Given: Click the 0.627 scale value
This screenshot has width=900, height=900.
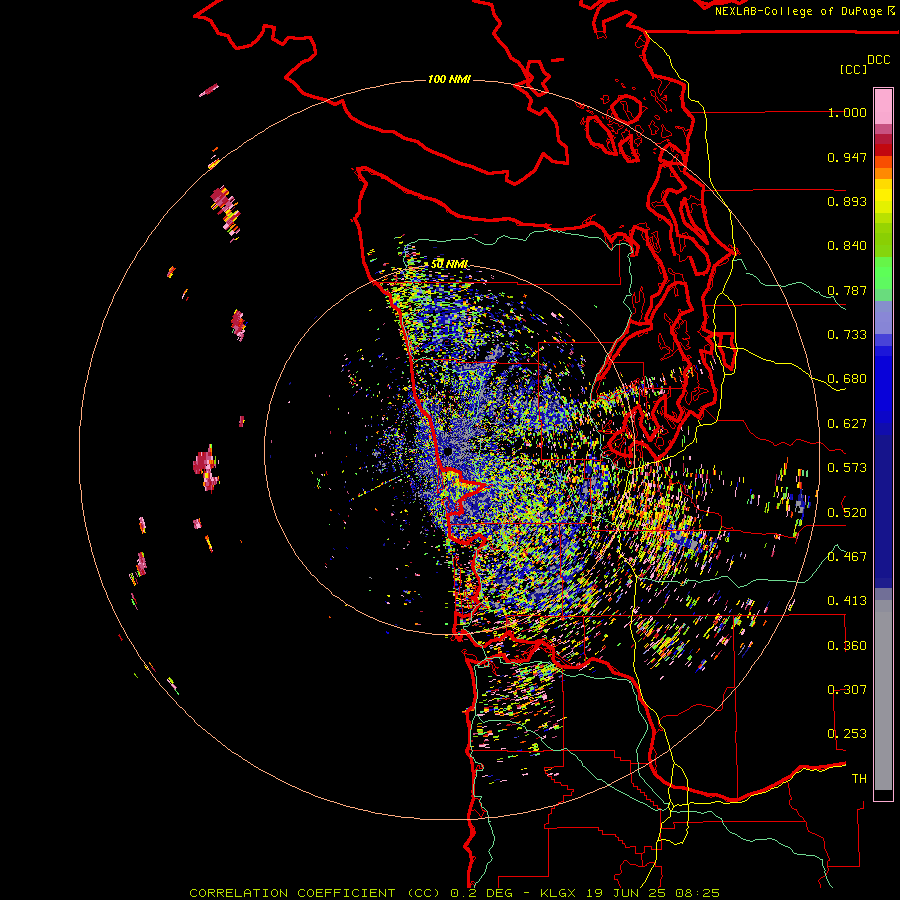Looking at the screenshot, I should coord(847,424).
